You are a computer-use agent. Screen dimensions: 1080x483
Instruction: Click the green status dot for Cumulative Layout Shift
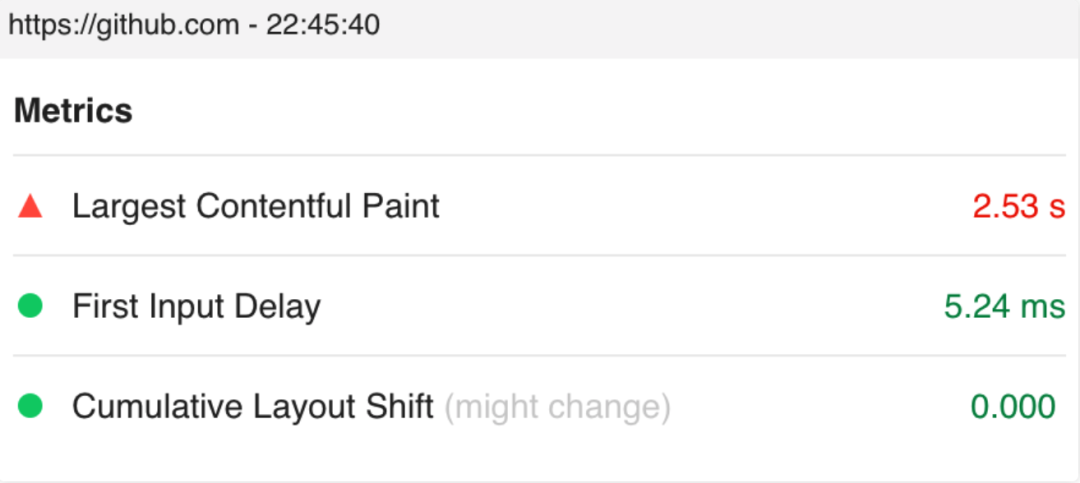30,407
